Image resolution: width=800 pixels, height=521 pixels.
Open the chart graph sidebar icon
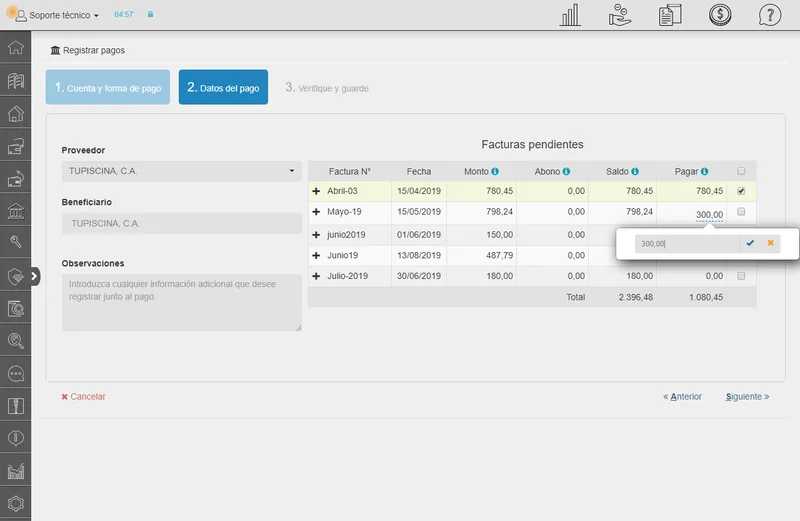point(15,471)
